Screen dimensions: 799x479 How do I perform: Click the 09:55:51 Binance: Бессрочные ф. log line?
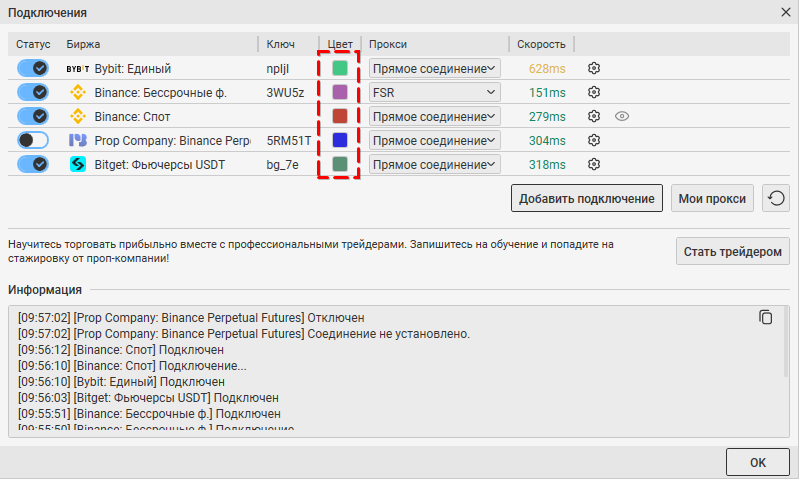(149, 414)
